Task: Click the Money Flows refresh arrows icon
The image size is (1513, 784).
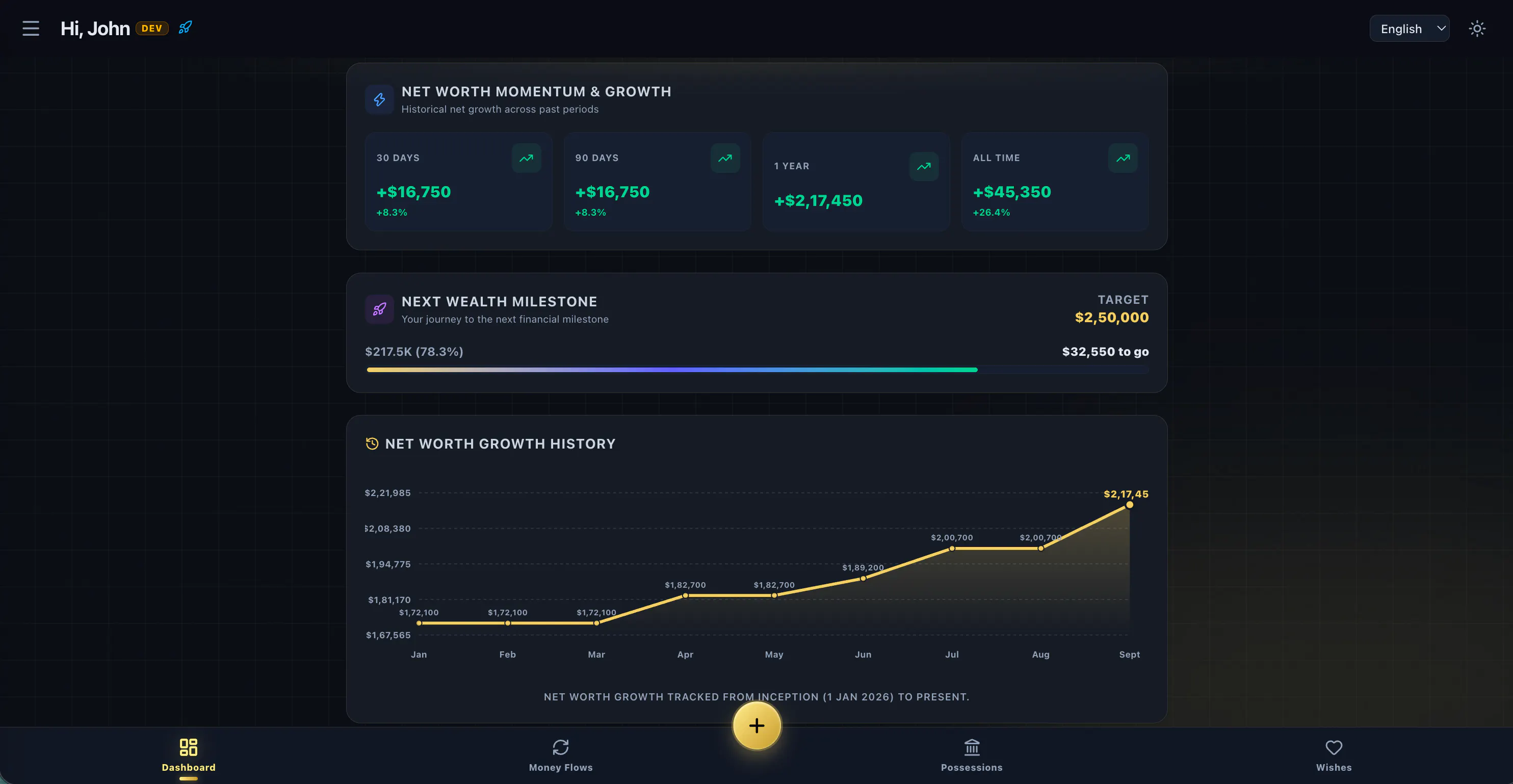Action: (560, 747)
